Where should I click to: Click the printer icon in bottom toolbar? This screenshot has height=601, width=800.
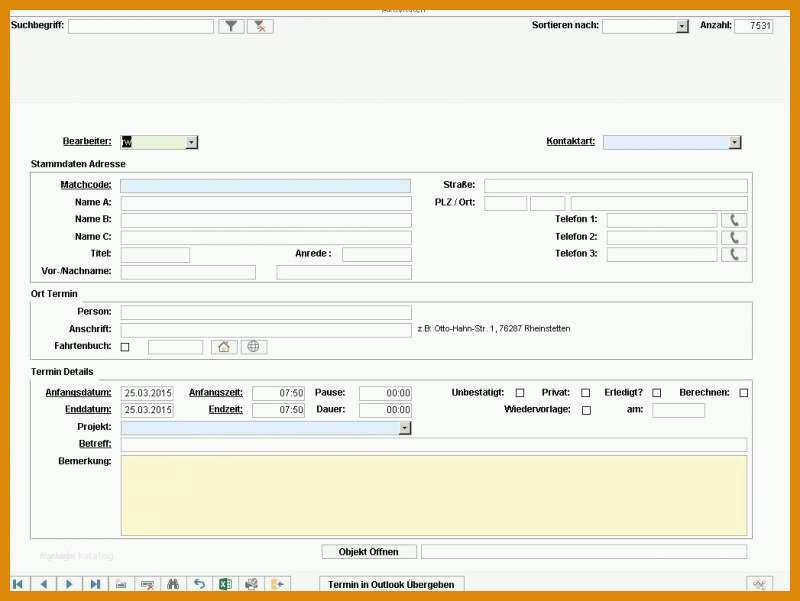pos(252,584)
